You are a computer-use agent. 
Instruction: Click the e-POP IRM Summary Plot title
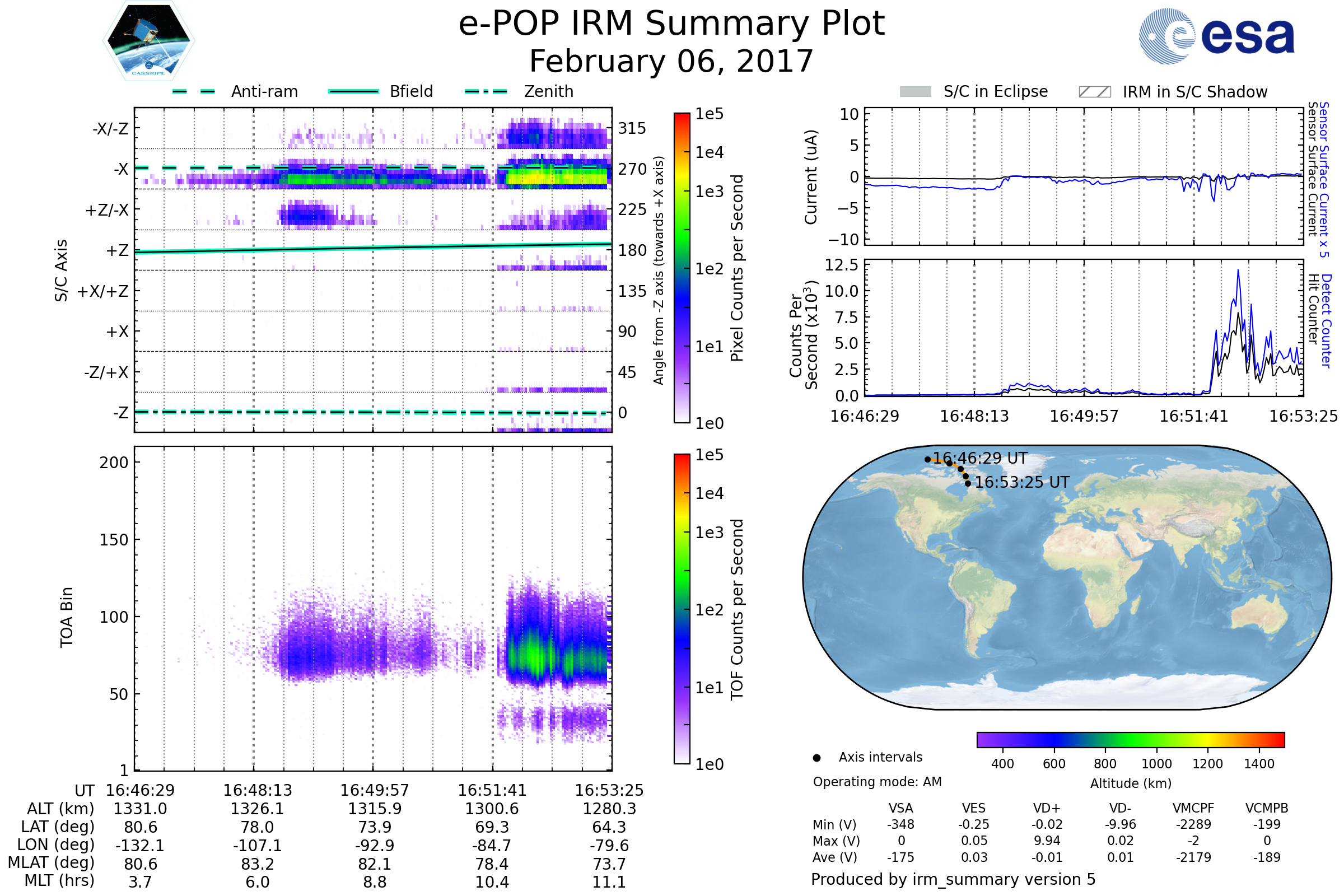tap(671, 24)
